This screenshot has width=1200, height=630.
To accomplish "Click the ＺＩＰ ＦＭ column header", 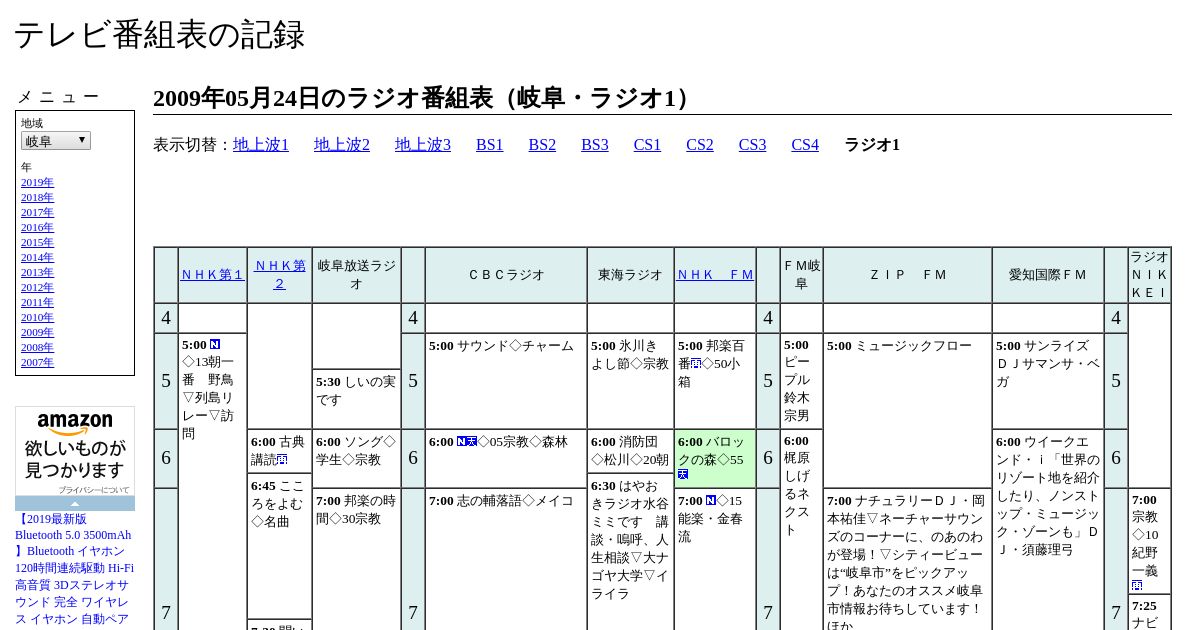I will 907,275.
